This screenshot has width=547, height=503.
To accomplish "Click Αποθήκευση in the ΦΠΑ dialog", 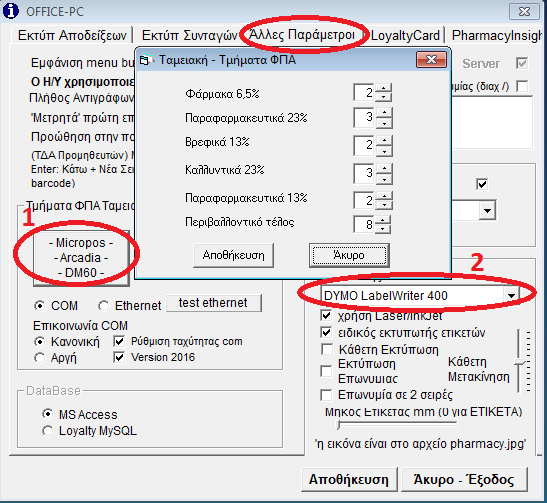I will pos(233,255).
